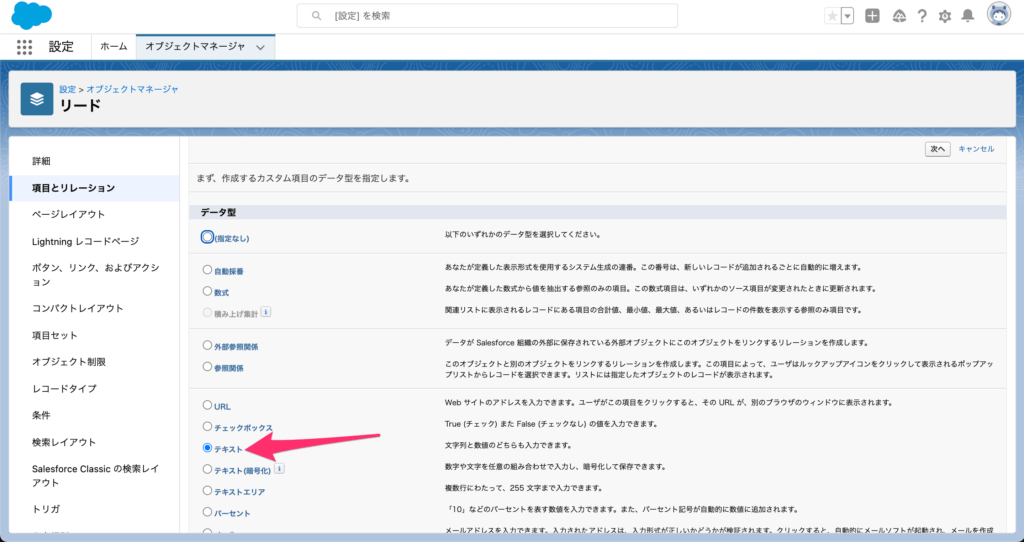The image size is (1024, 542).
Task: Expand the favorites list dropdown arrow
Action: pos(848,16)
